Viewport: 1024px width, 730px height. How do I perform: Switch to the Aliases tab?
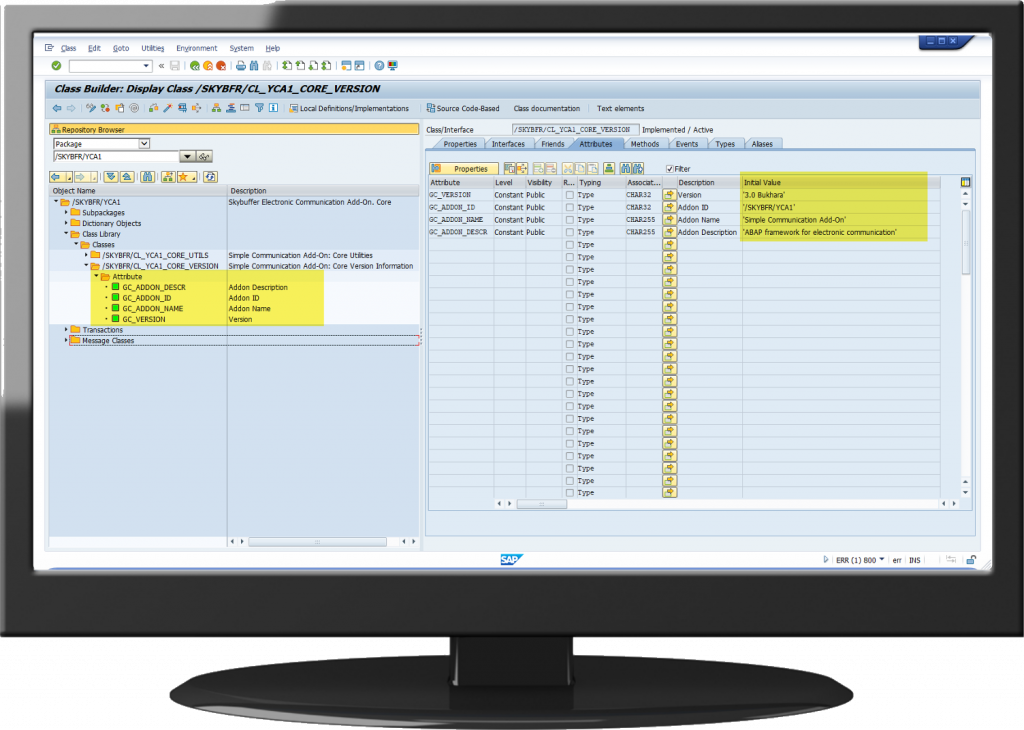coord(762,144)
